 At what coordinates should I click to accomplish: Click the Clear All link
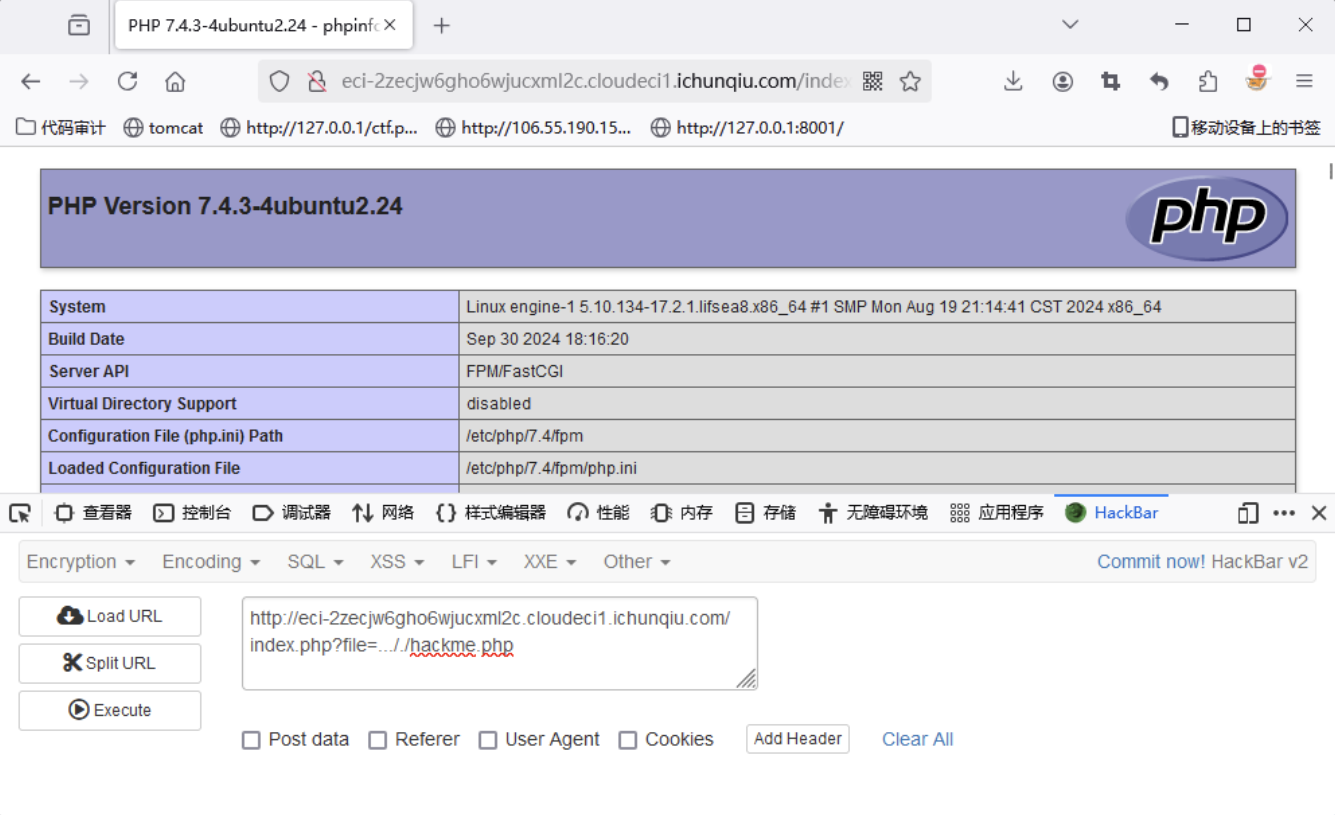pyautogui.click(x=917, y=739)
